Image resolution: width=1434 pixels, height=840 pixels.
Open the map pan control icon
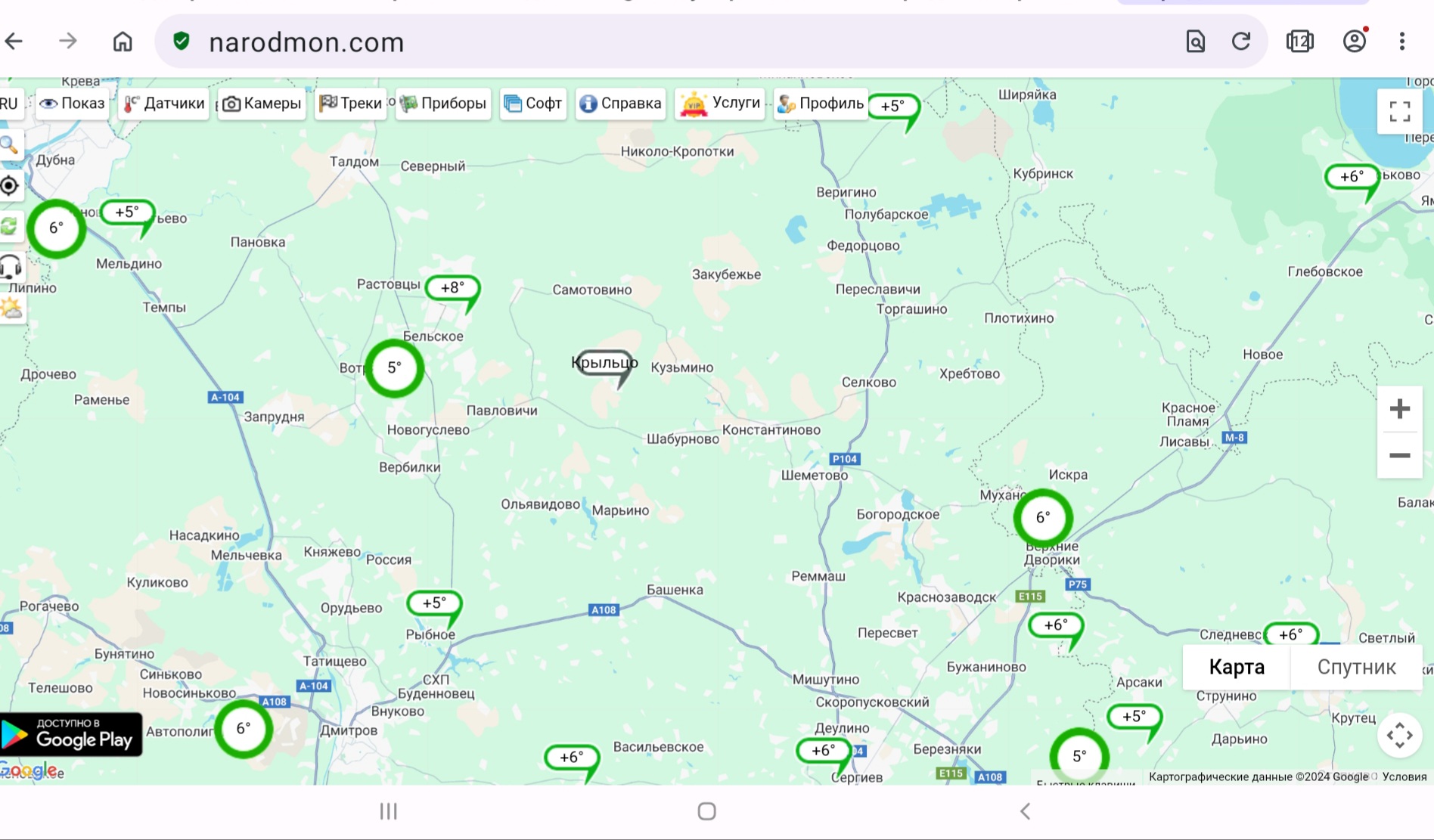pos(1399,735)
